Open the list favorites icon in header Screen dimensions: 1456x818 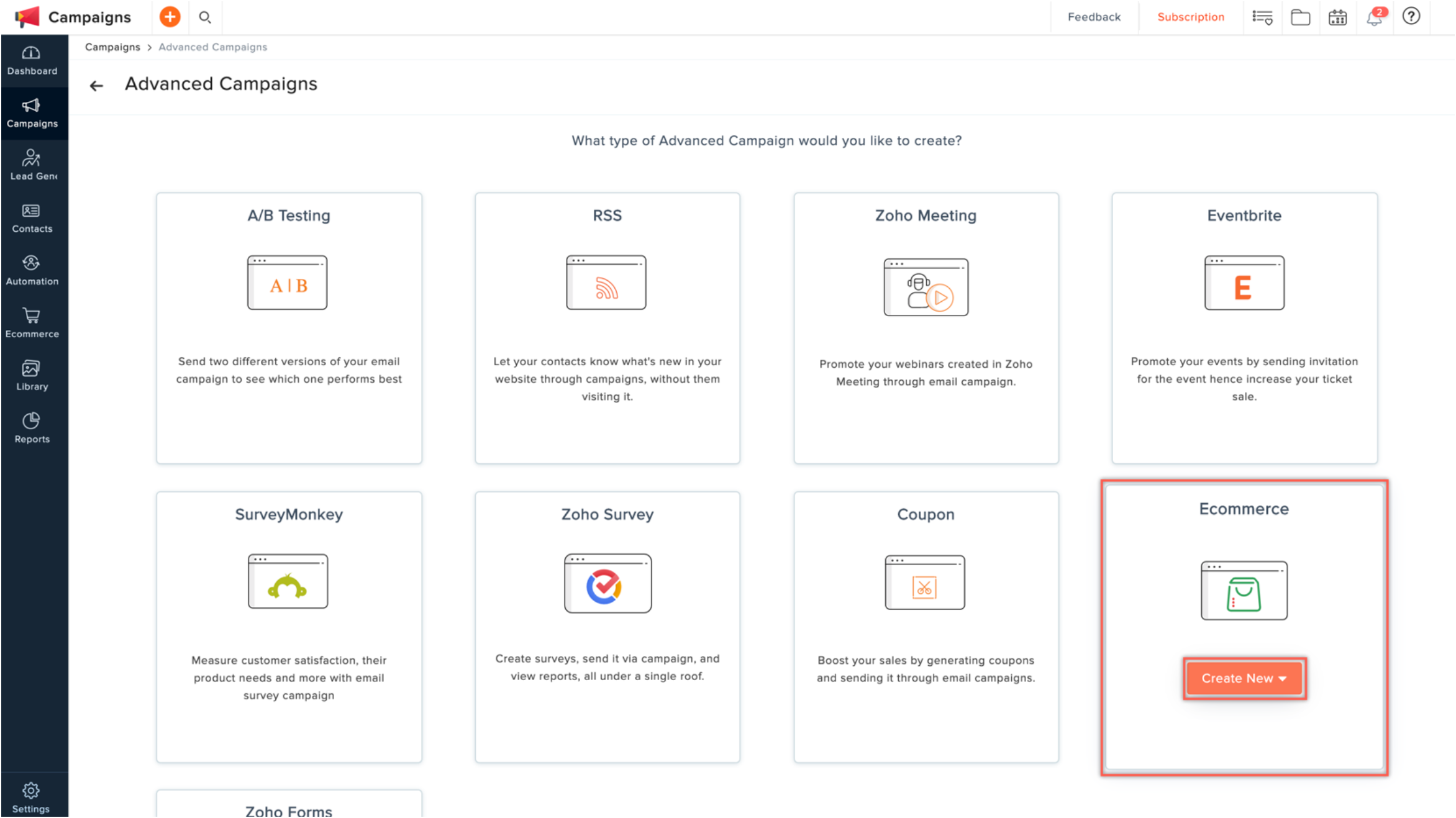(x=1262, y=17)
